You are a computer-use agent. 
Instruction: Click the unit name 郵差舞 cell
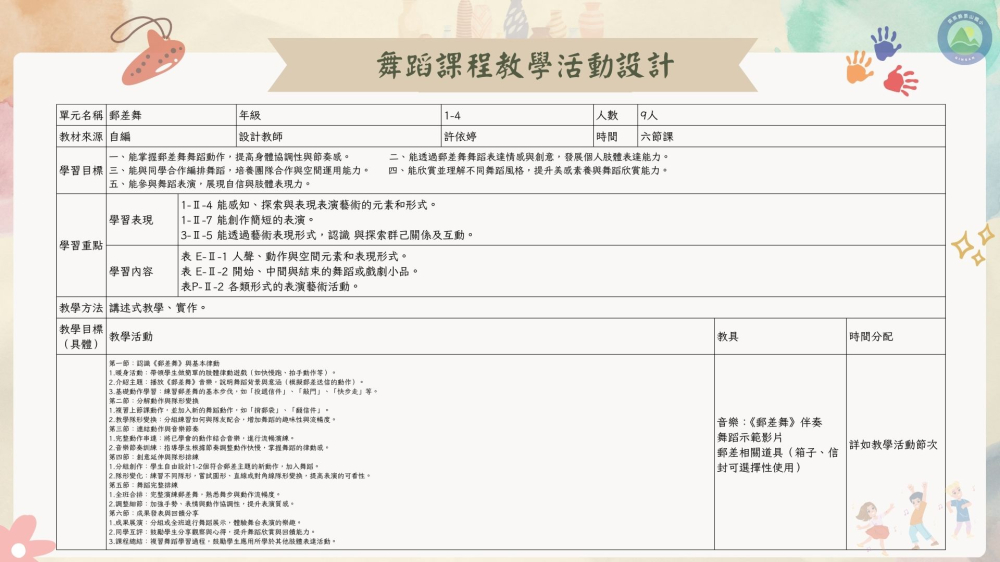(172, 115)
